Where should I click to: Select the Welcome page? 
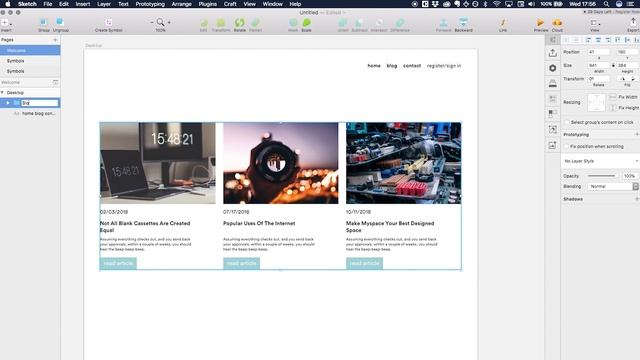30,51
